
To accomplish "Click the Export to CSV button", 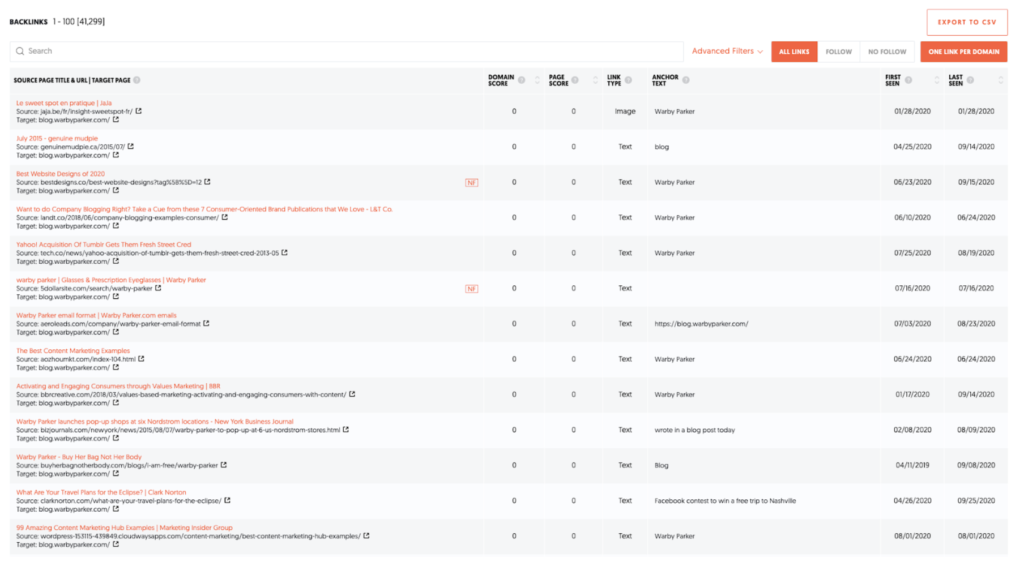I will click(967, 22).
